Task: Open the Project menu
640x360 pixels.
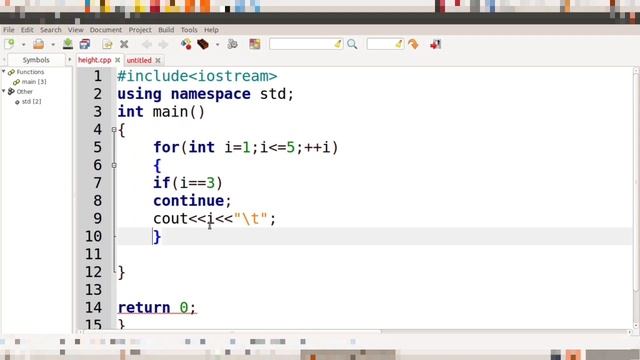Action: (x=140, y=30)
